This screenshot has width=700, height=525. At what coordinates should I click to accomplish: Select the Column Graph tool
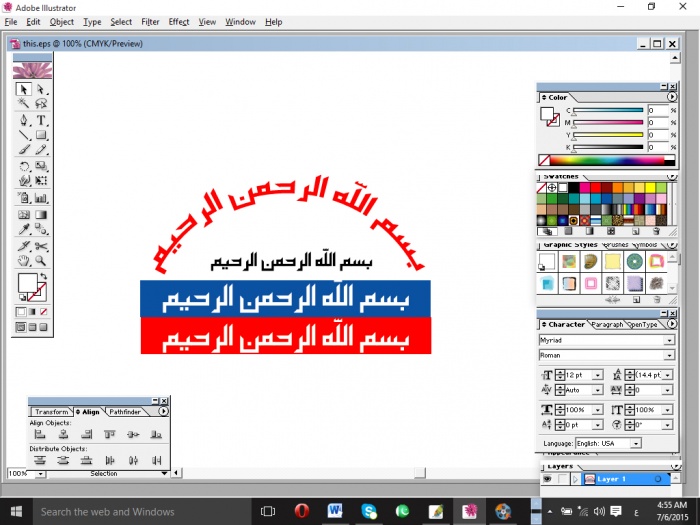(x=41, y=198)
